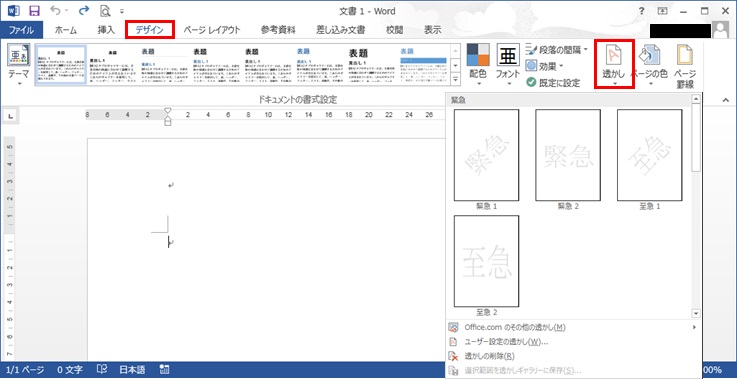Open print preview from quick access toolbar
737x379 pixels.
coord(106,11)
